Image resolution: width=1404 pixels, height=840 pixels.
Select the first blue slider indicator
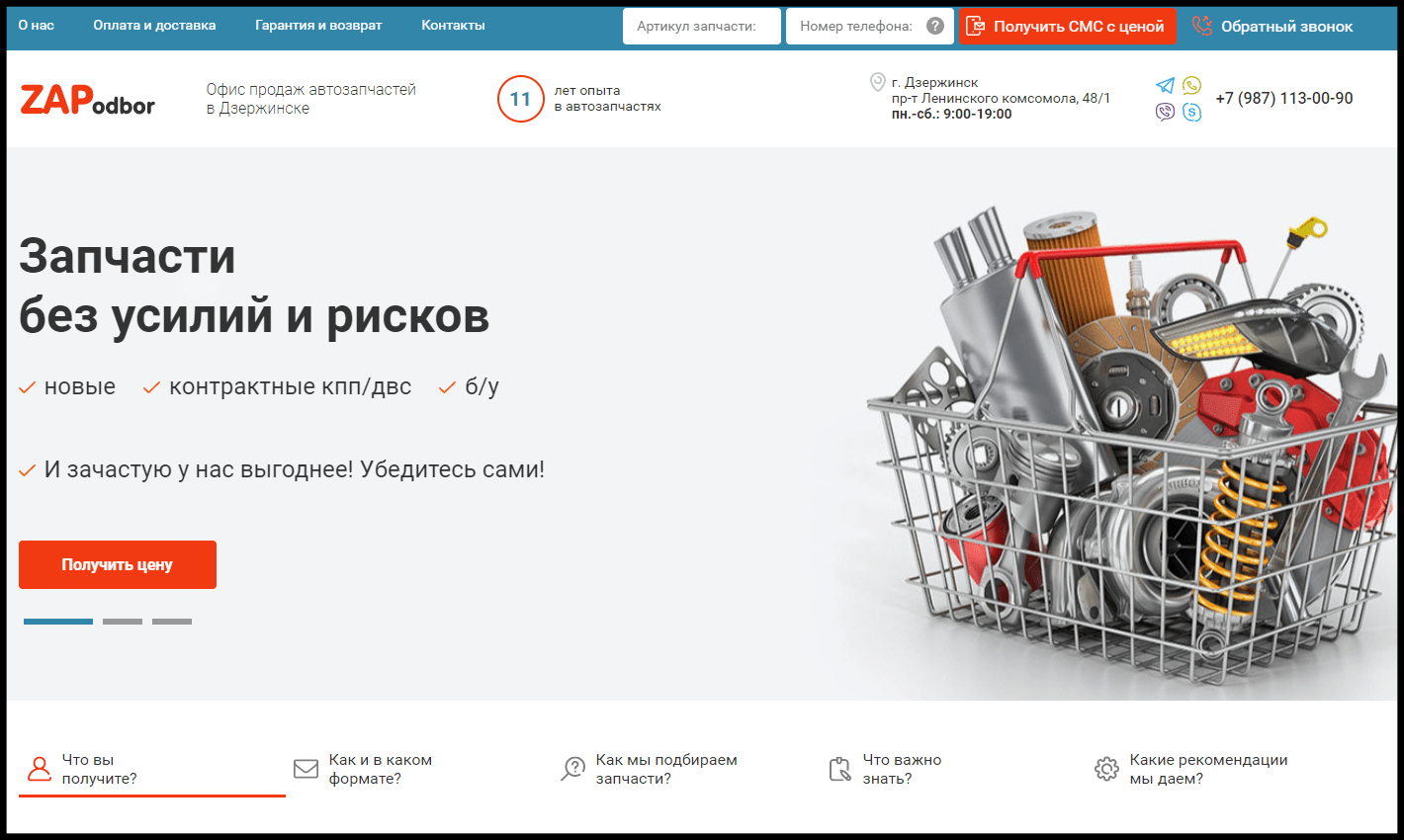pos(58,622)
